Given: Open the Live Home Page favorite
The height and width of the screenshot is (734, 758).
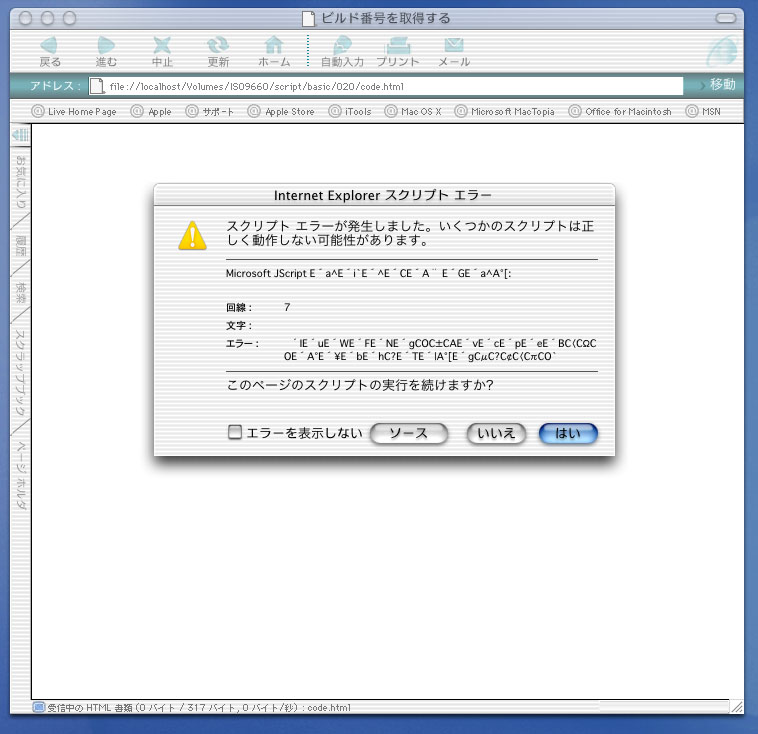Looking at the screenshot, I should click(74, 112).
